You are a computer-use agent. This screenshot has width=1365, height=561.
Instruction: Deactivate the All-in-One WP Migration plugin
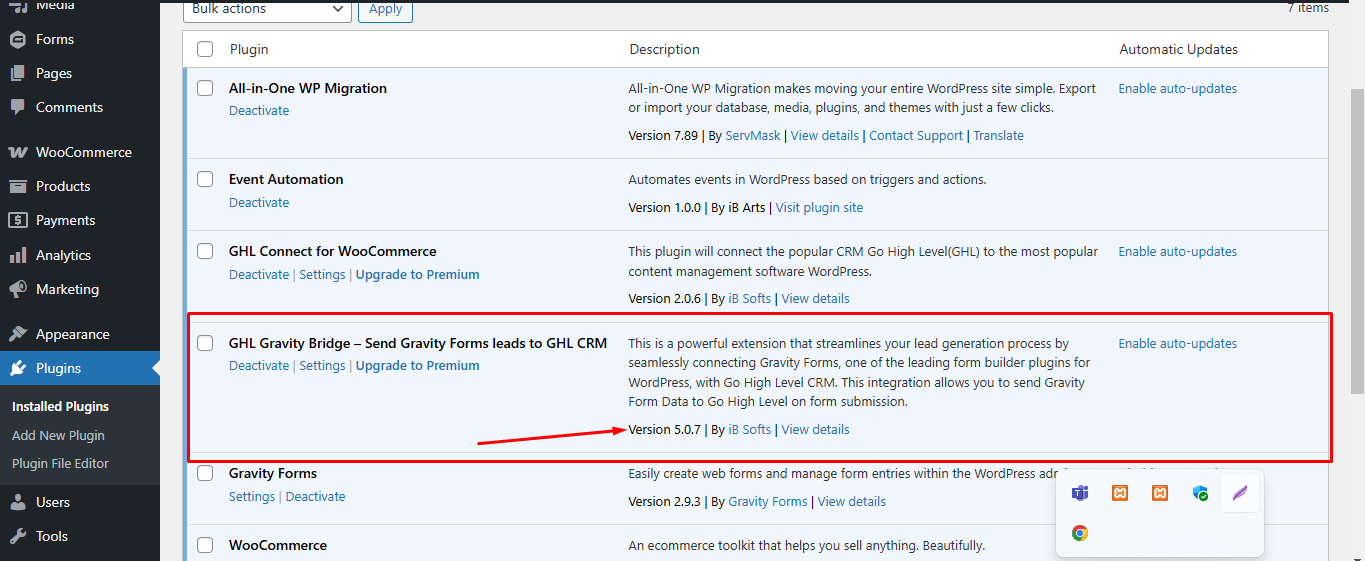(x=259, y=111)
